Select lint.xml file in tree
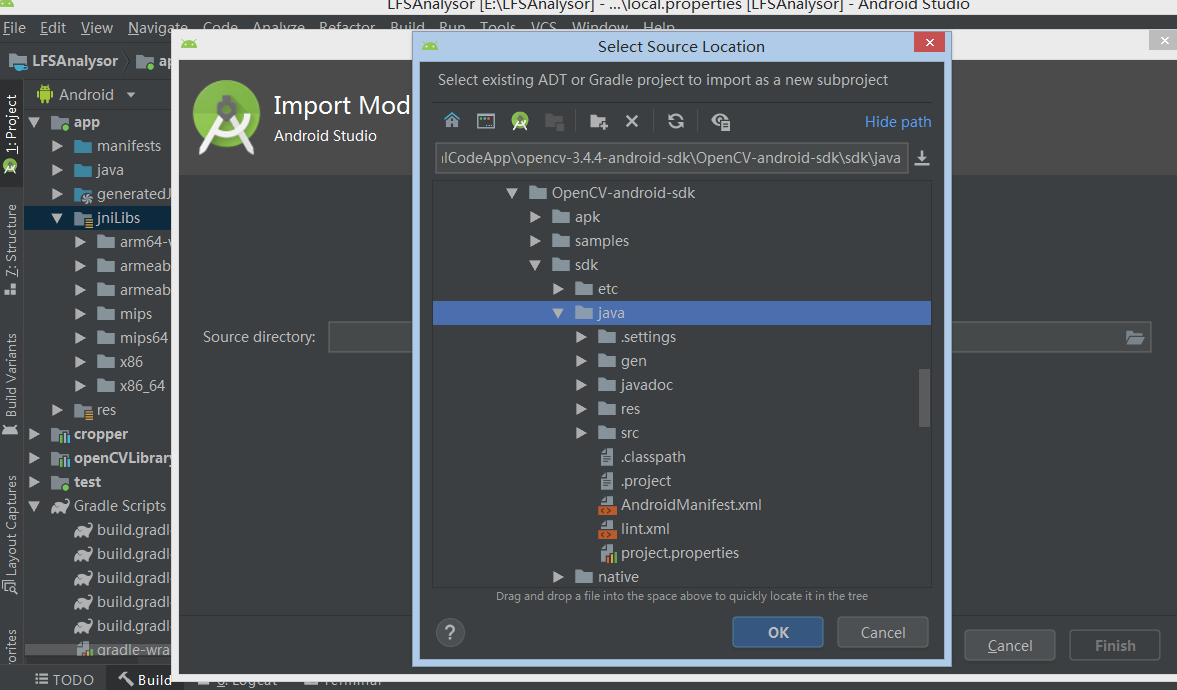Screen dimensions: 1177x690 coord(645,529)
